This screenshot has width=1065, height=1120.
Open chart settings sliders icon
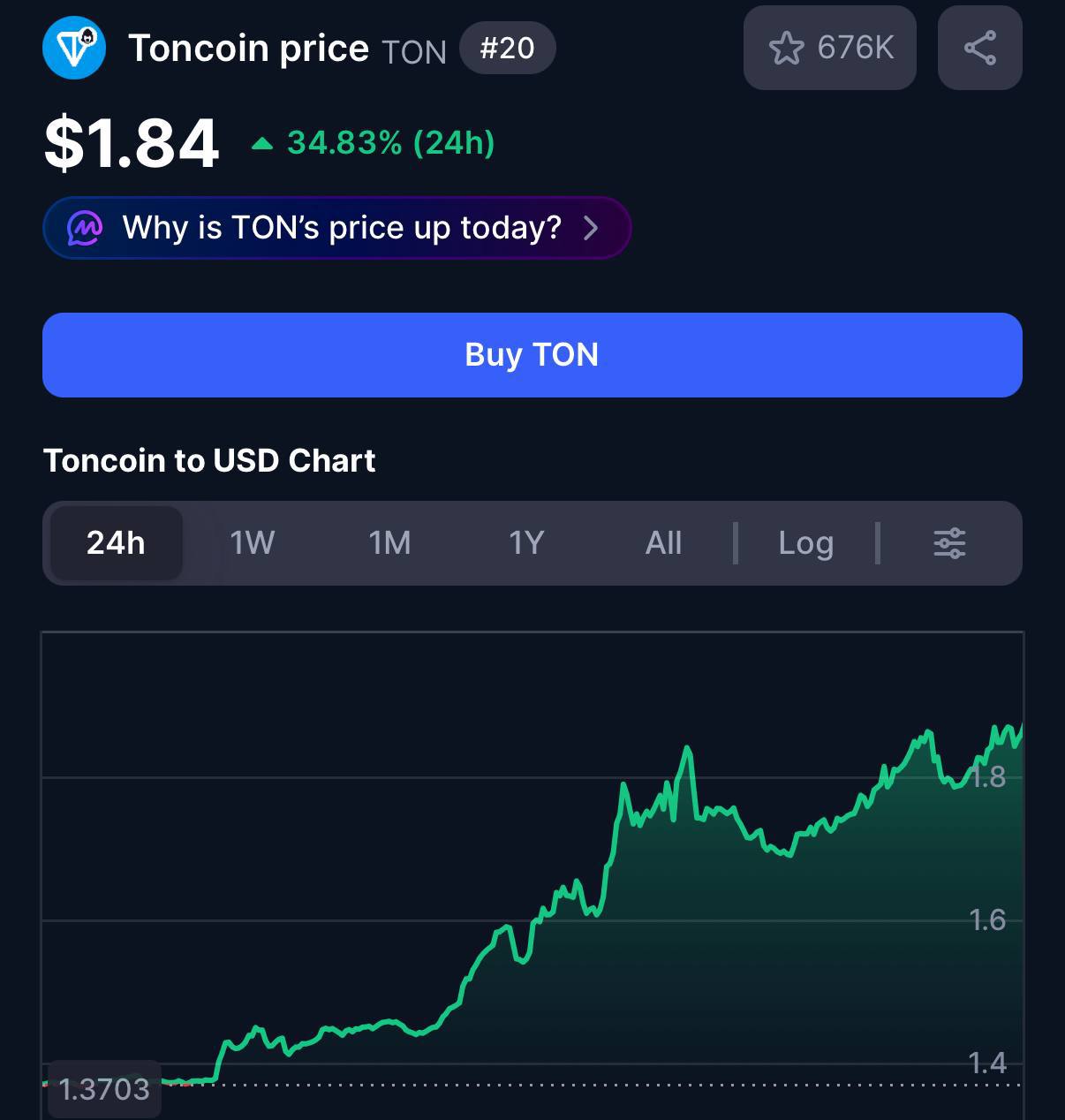tap(949, 543)
